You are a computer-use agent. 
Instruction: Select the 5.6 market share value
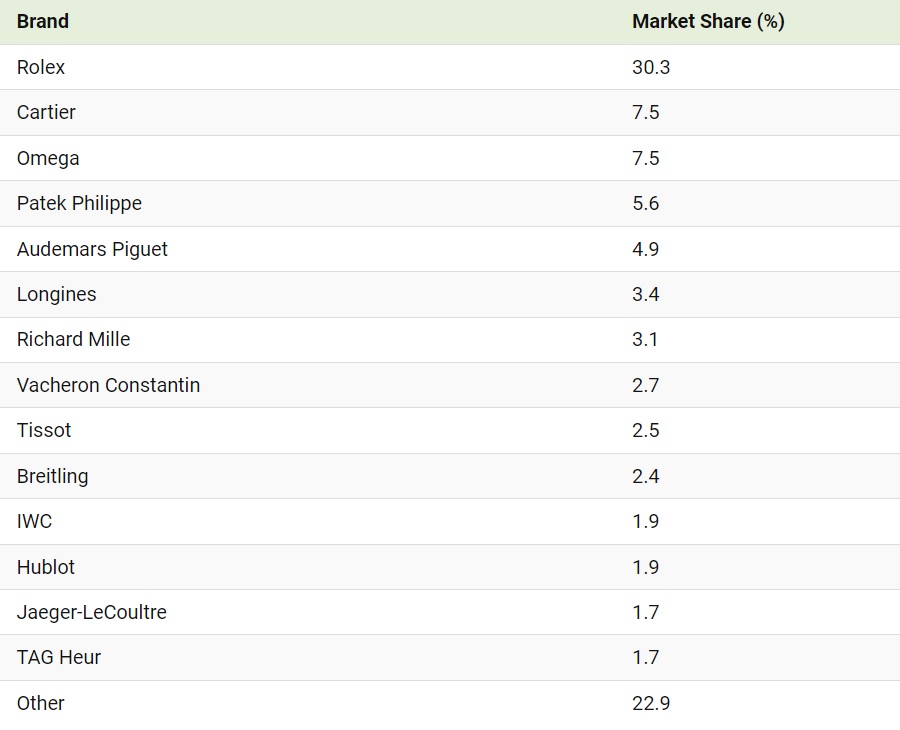[x=645, y=203]
